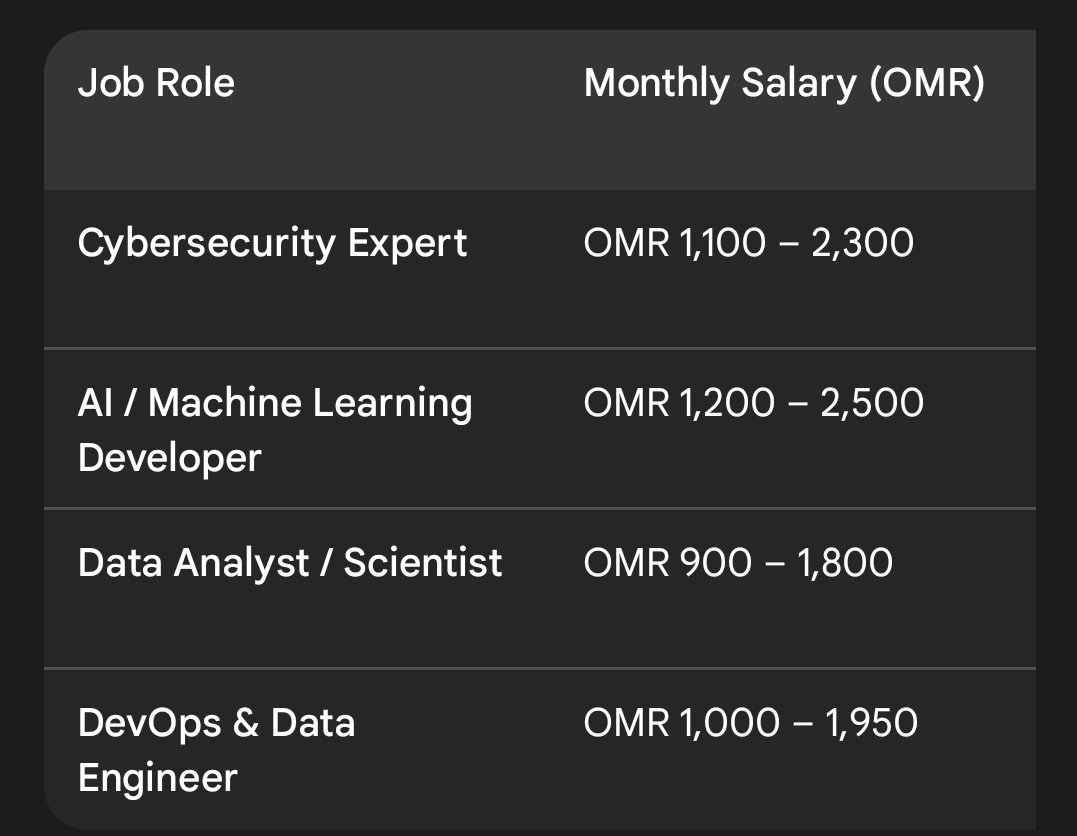Viewport: 1077px width, 836px height.
Task: Click the word "Scientist" in Data row
Action: 423,563
